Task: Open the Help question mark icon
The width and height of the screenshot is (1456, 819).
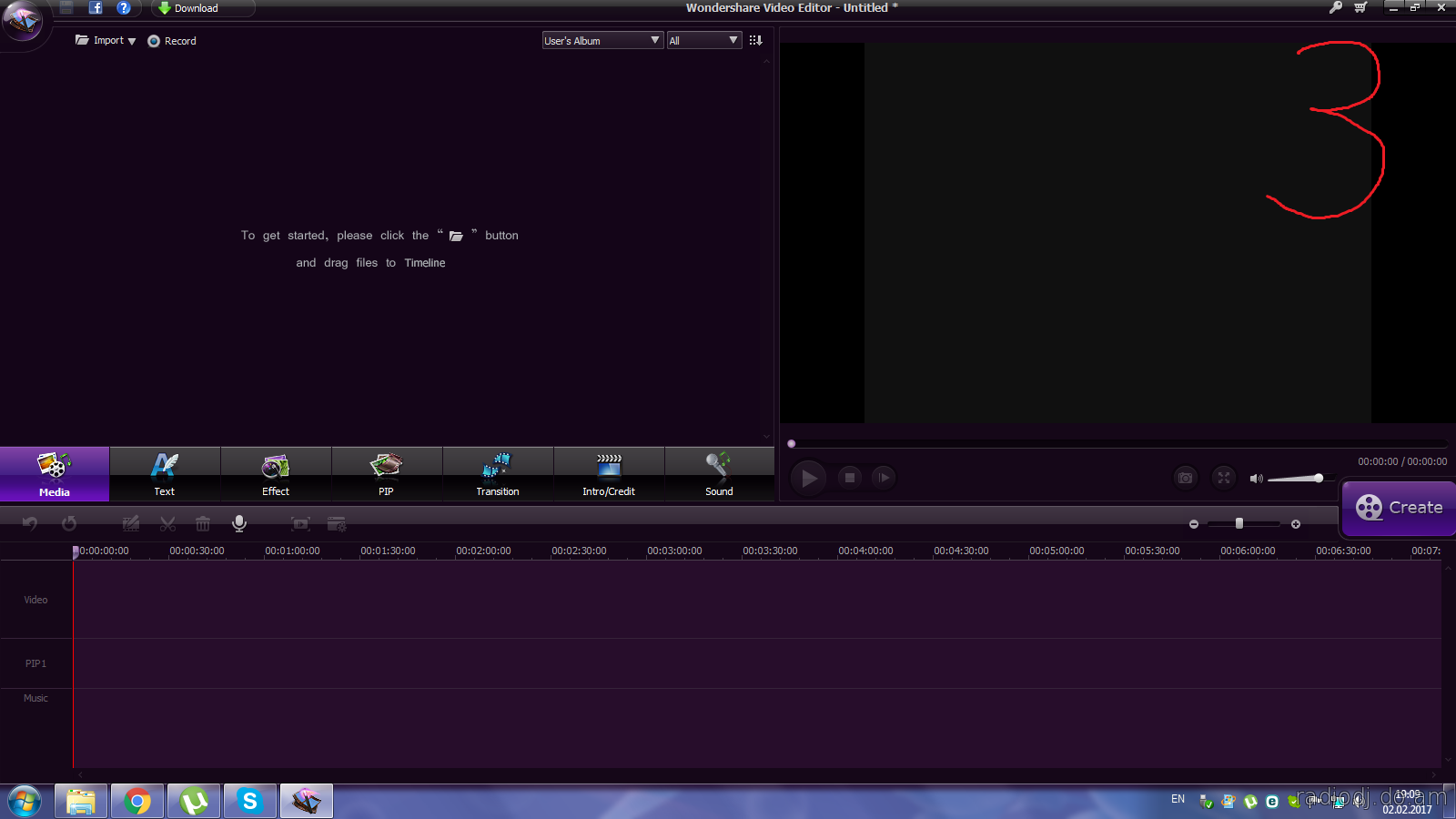Action: [x=124, y=7]
